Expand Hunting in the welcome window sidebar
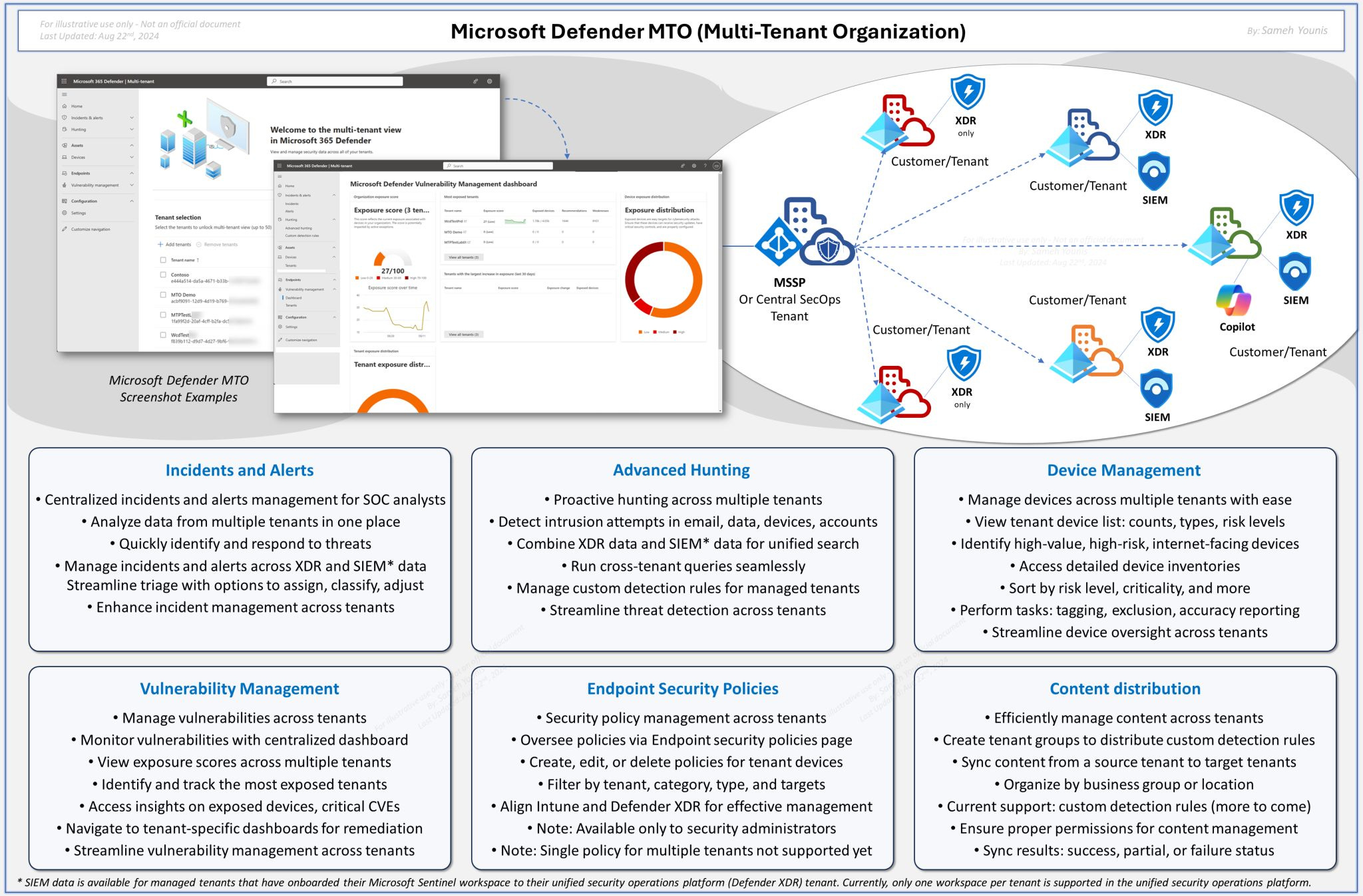 coord(132,129)
